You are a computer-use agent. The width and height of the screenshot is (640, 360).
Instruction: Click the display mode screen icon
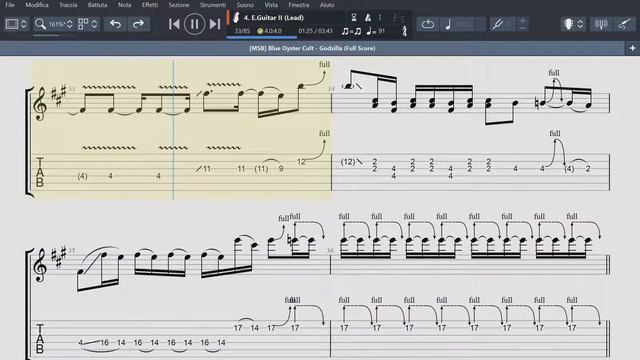tap(11, 24)
